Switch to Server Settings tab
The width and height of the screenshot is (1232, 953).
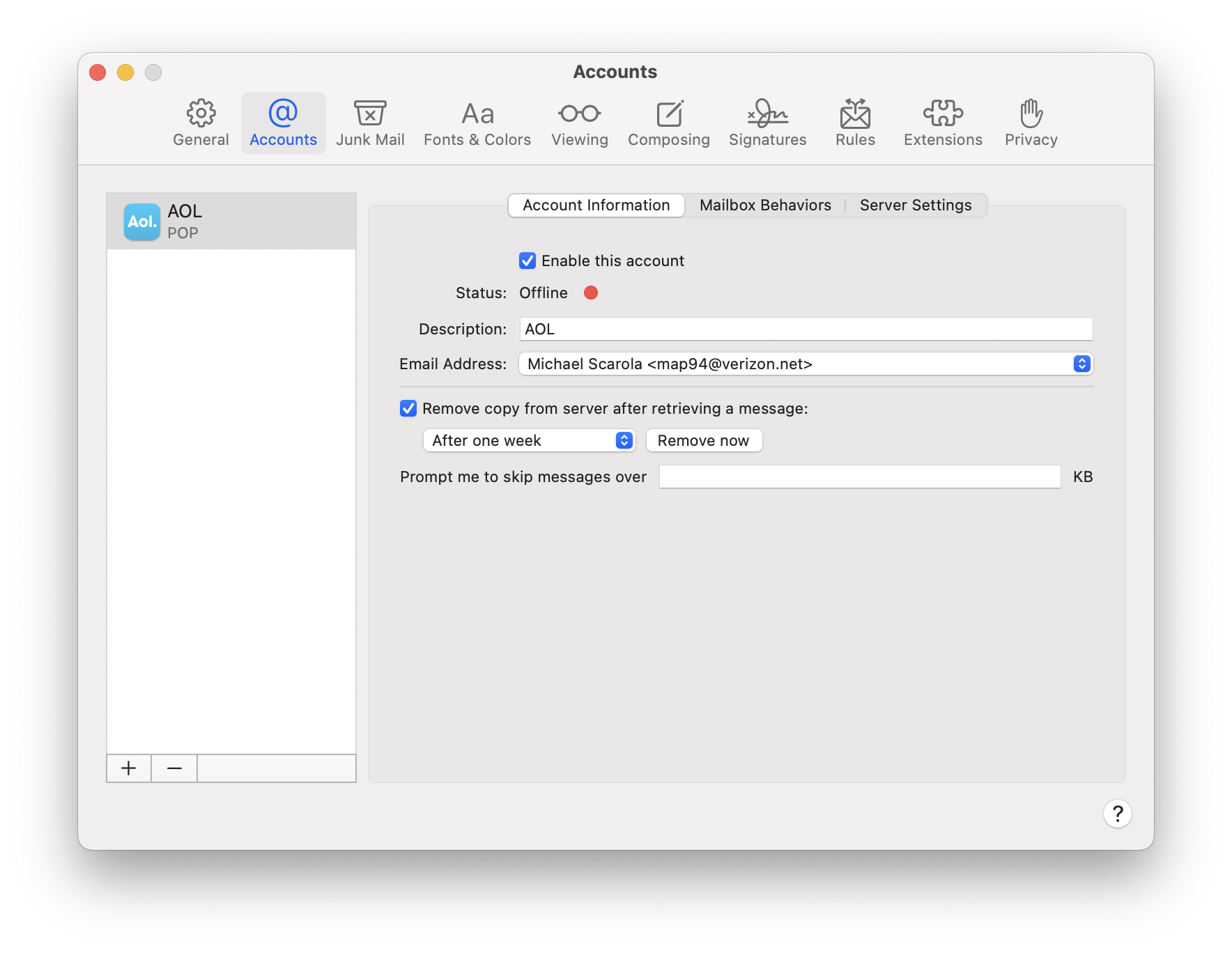[916, 206]
